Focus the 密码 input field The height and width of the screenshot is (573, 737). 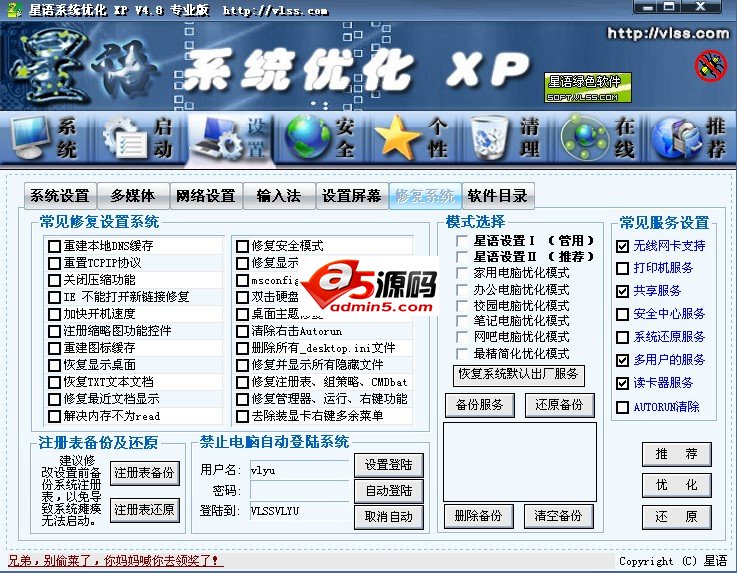(299, 491)
